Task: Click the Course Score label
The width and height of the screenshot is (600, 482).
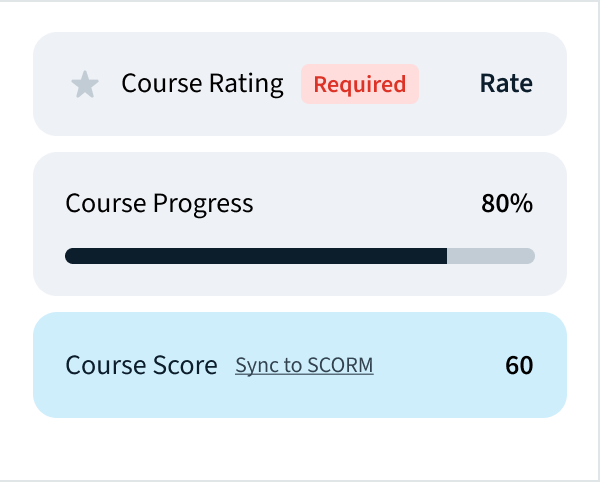Action: coord(141,366)
